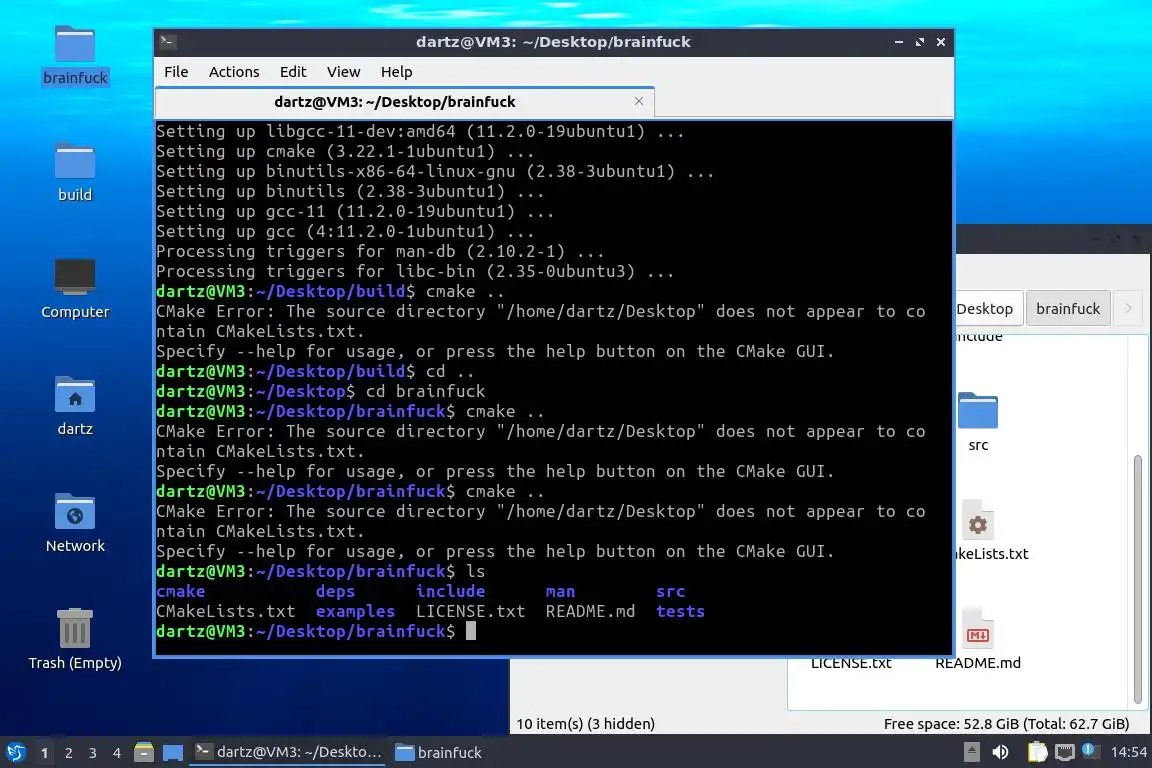The width and height of the screenshot is (1152, 768).
Task: Open the Trash (Empty) icon
Action: pyautogui.click(x=75, y=639)
